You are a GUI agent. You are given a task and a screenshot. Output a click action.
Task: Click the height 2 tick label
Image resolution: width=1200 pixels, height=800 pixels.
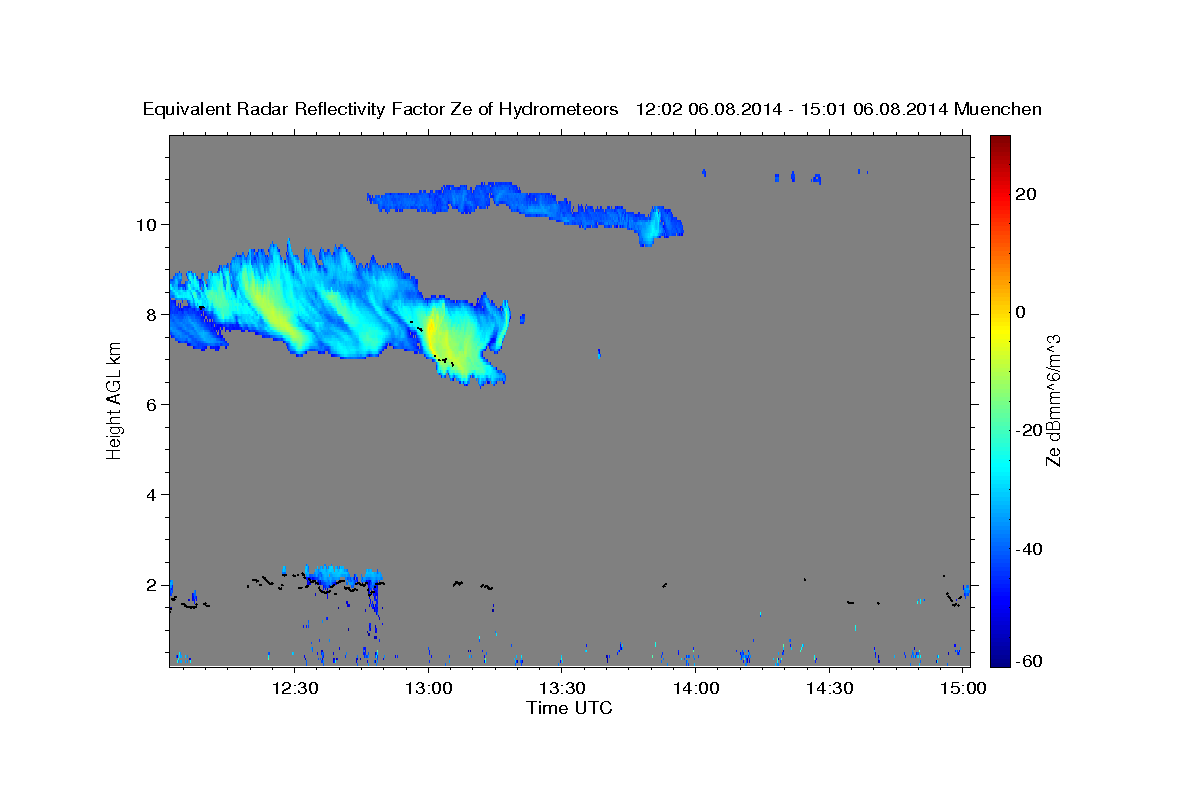coord(153,585)
